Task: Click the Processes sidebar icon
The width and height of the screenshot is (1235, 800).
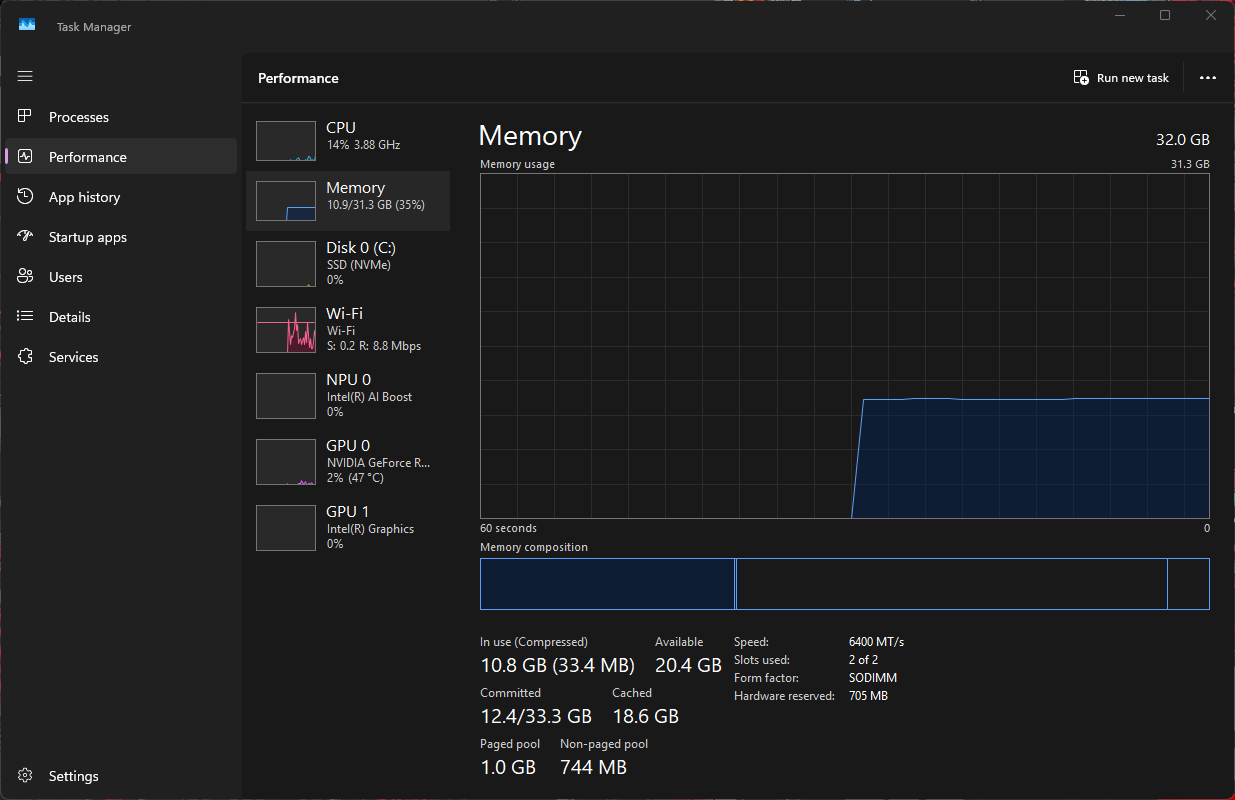Action: click(x=26, y=117)
